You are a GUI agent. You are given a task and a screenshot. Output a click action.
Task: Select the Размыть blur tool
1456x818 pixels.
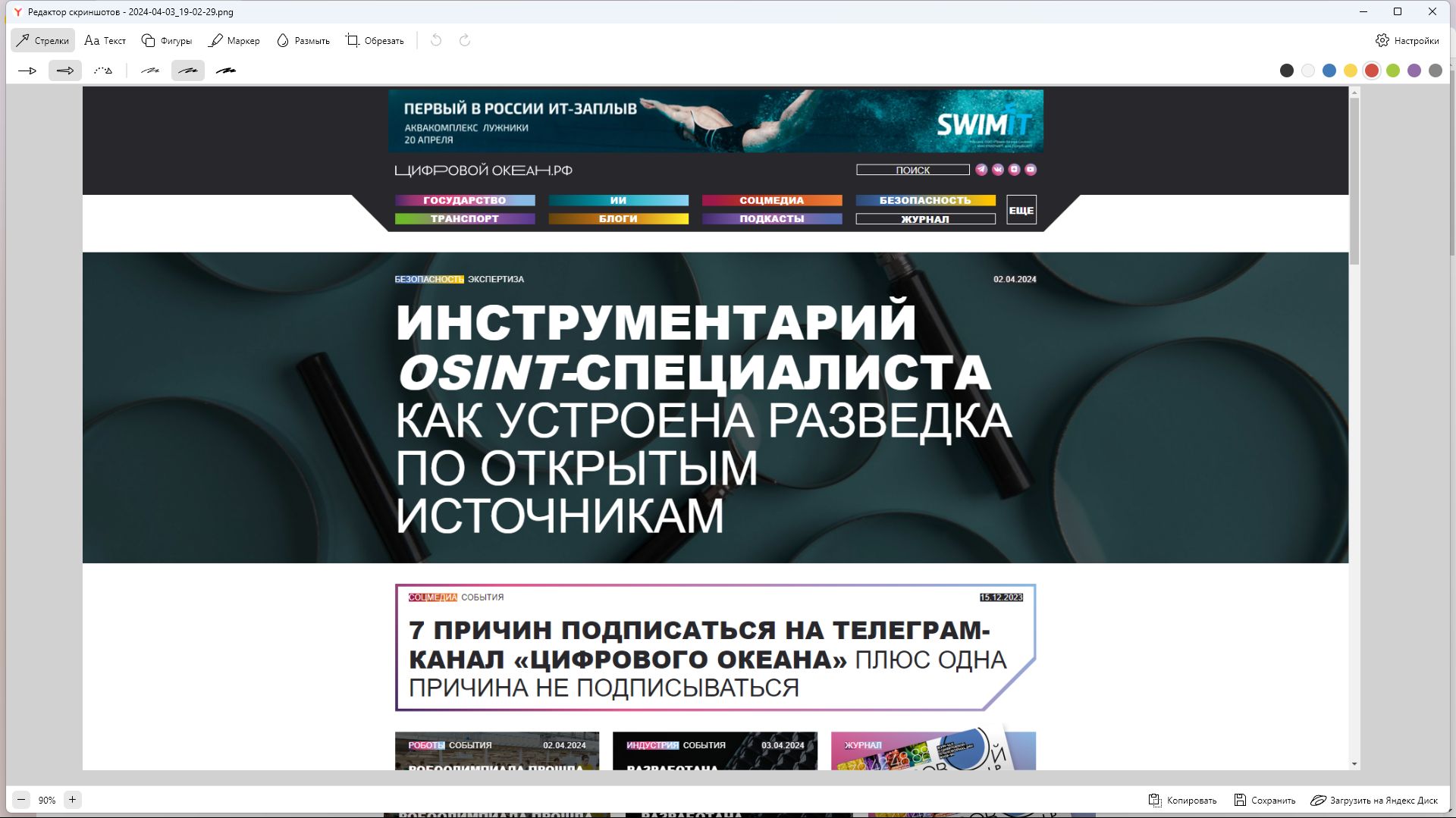(303, 41)
